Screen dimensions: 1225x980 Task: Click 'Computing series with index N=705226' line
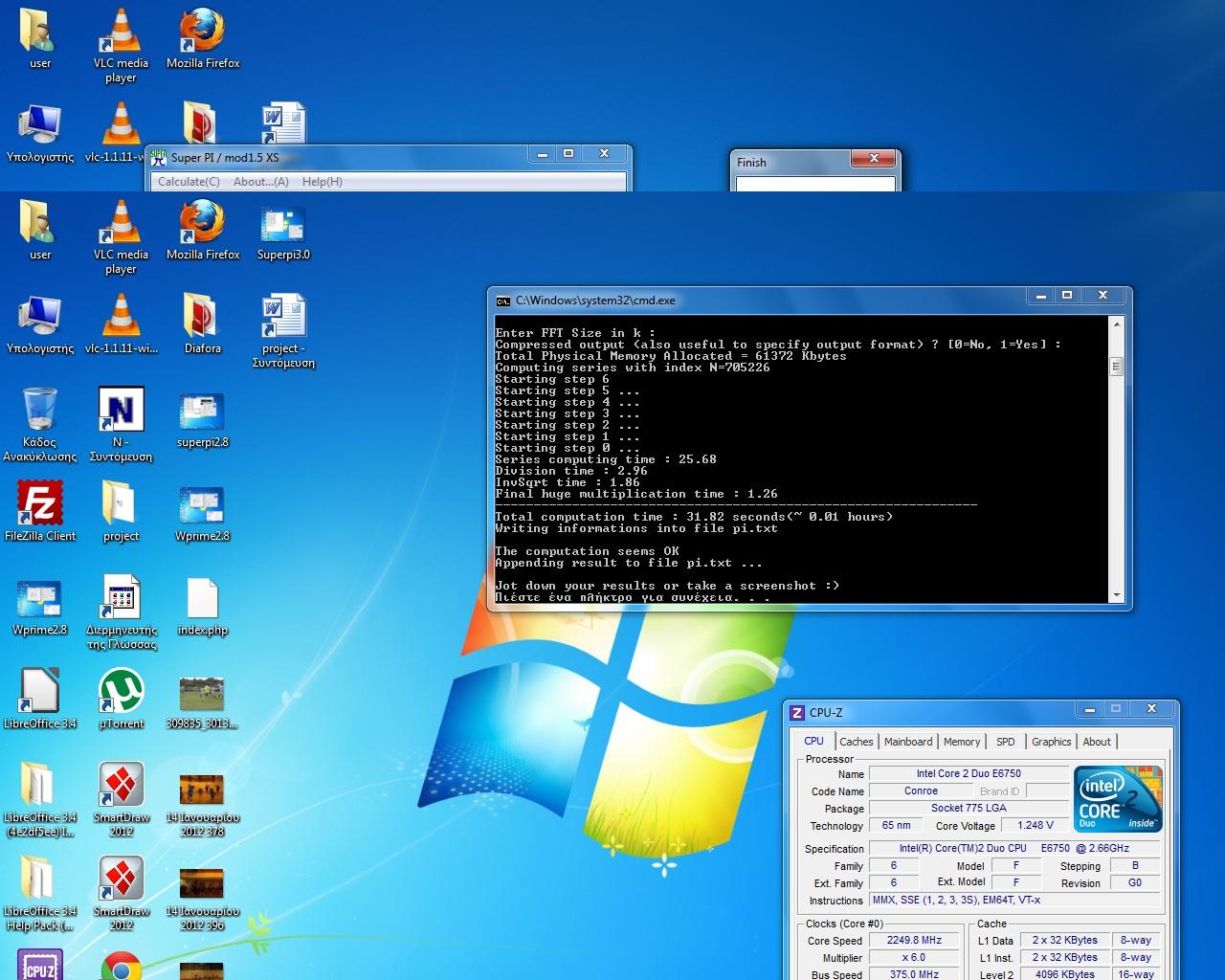click(x=633, y=367)
